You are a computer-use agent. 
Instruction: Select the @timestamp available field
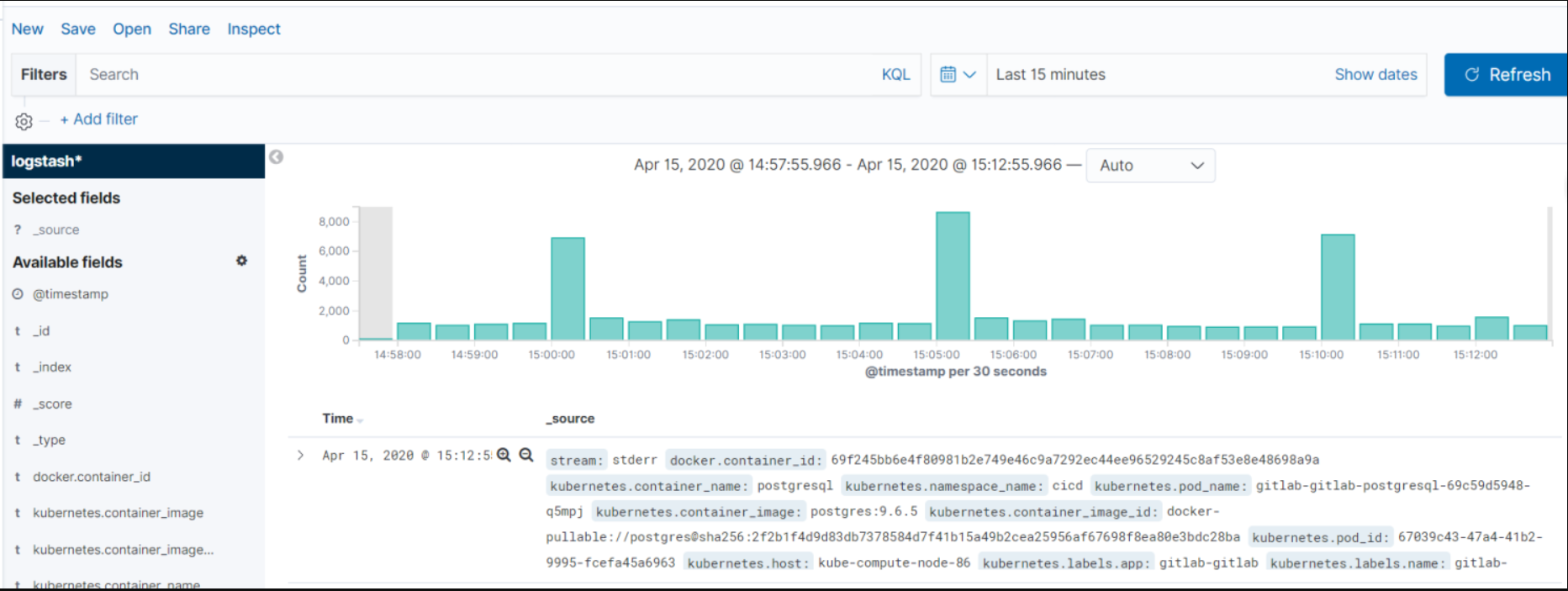(x=71, y=294)
